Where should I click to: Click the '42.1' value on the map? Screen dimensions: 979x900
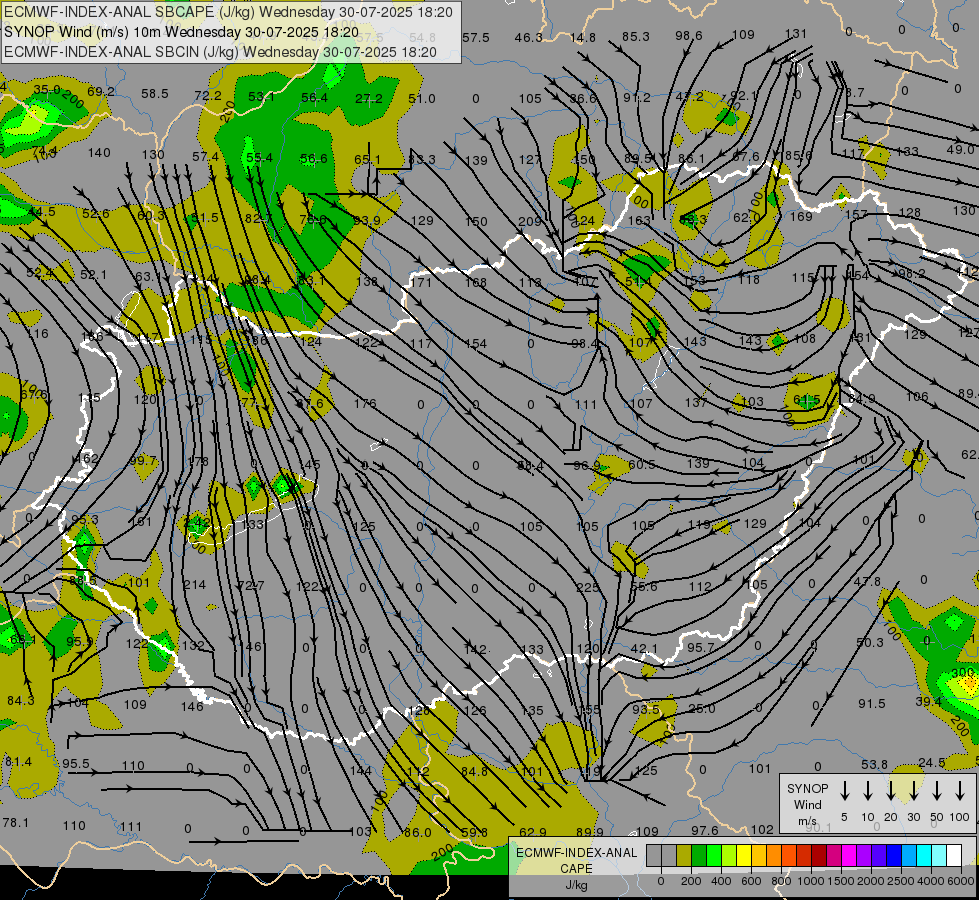(x=644, y=648)
